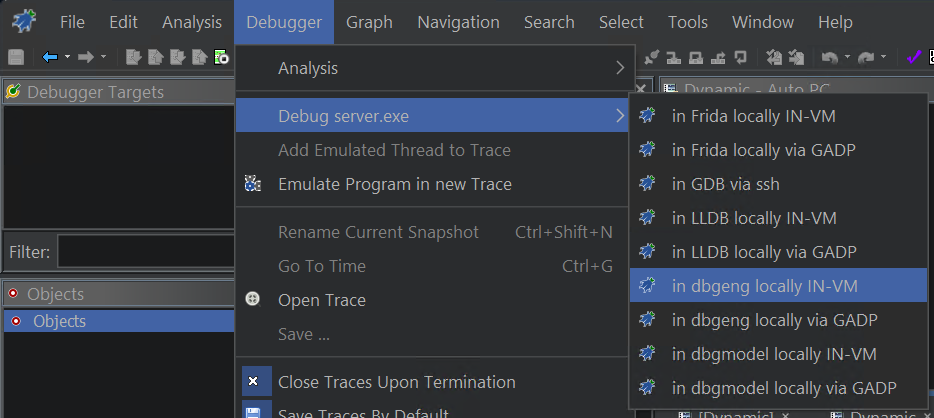934x418 pixels.
Task: Open the forward arrow history dropdown
Action: pyautogui.click(x=103, y=57)
